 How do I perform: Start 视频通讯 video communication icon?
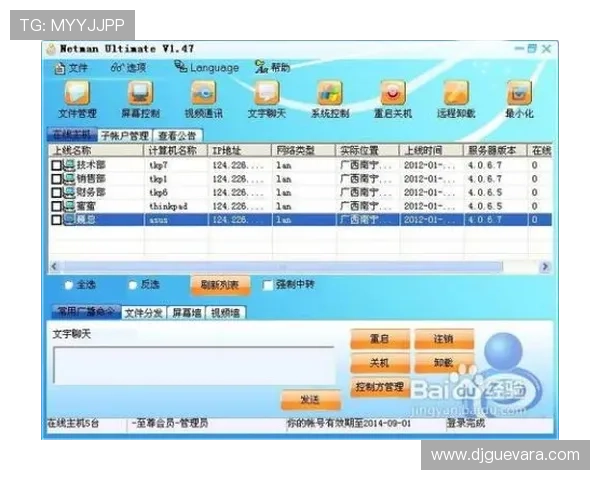pyautogui.click(x=204, y=93)
